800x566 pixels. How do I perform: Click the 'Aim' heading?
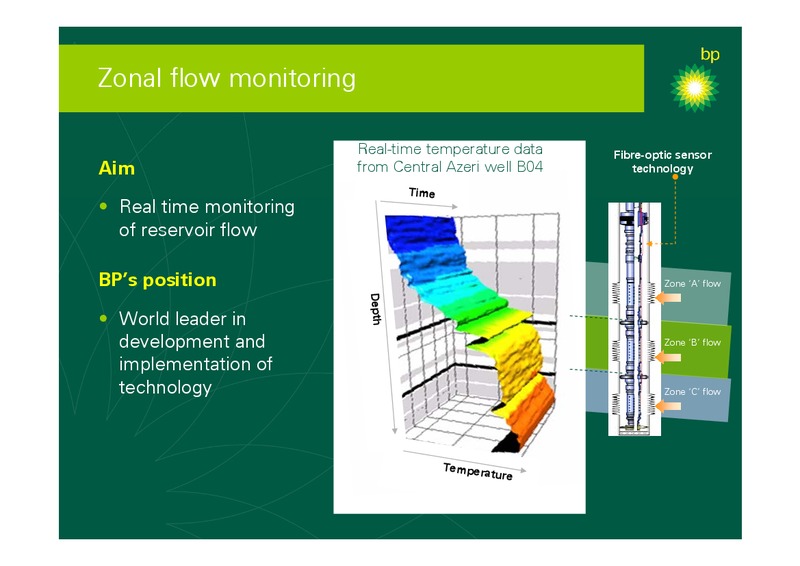tap(116, 168)
